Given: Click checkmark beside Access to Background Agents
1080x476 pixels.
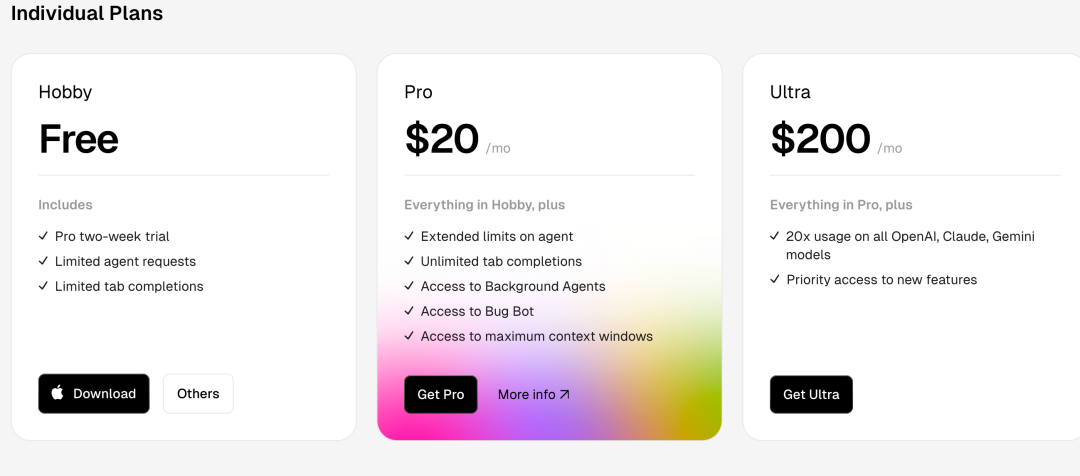Looking at the screenshot, I should click(409, 286).
